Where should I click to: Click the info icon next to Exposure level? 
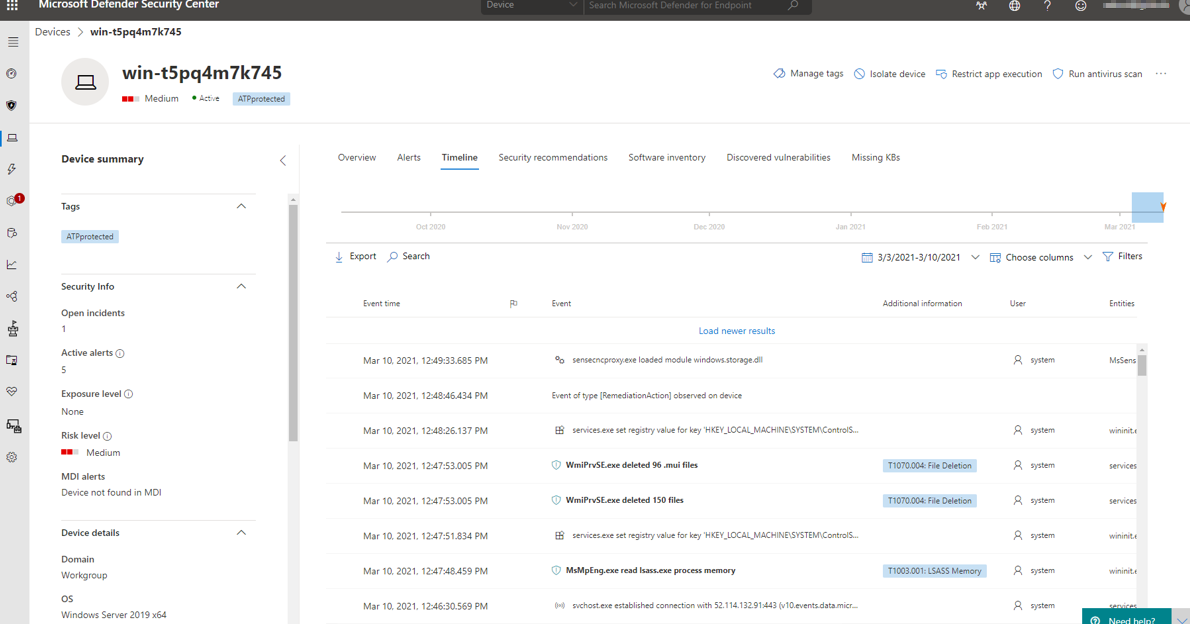click(x=128, y=394)
